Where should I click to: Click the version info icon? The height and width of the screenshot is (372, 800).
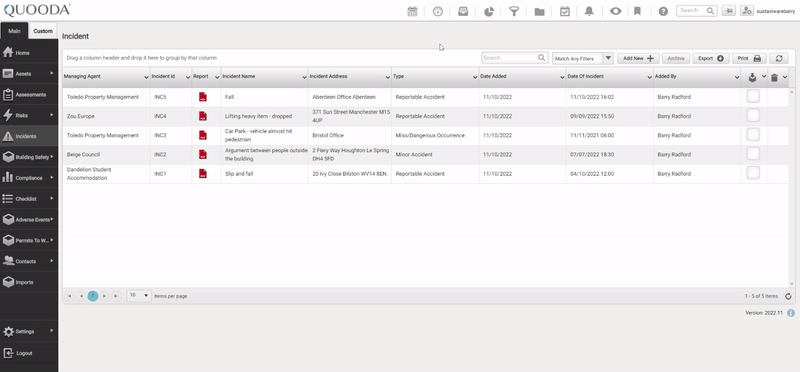point(791,313)
